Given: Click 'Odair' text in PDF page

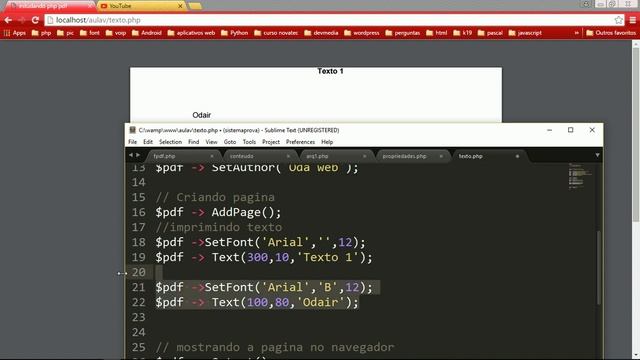Looking at the screenshot, I should [202, 115].
